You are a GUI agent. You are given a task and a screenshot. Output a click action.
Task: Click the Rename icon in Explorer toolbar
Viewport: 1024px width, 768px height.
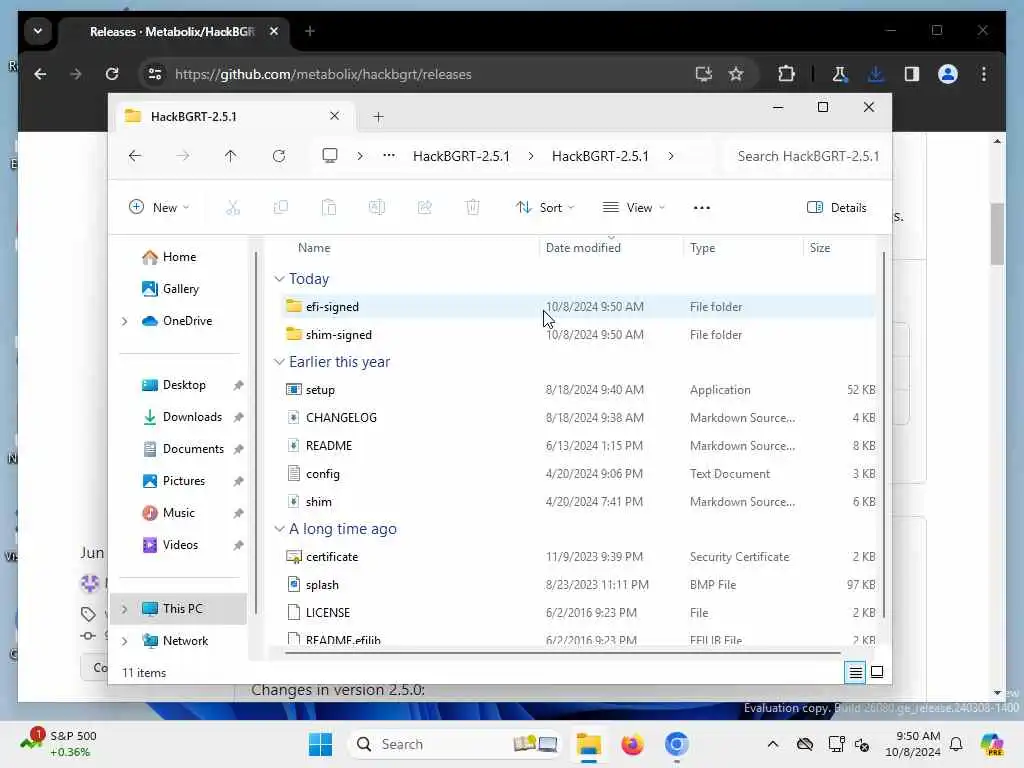tap(377, 208)
